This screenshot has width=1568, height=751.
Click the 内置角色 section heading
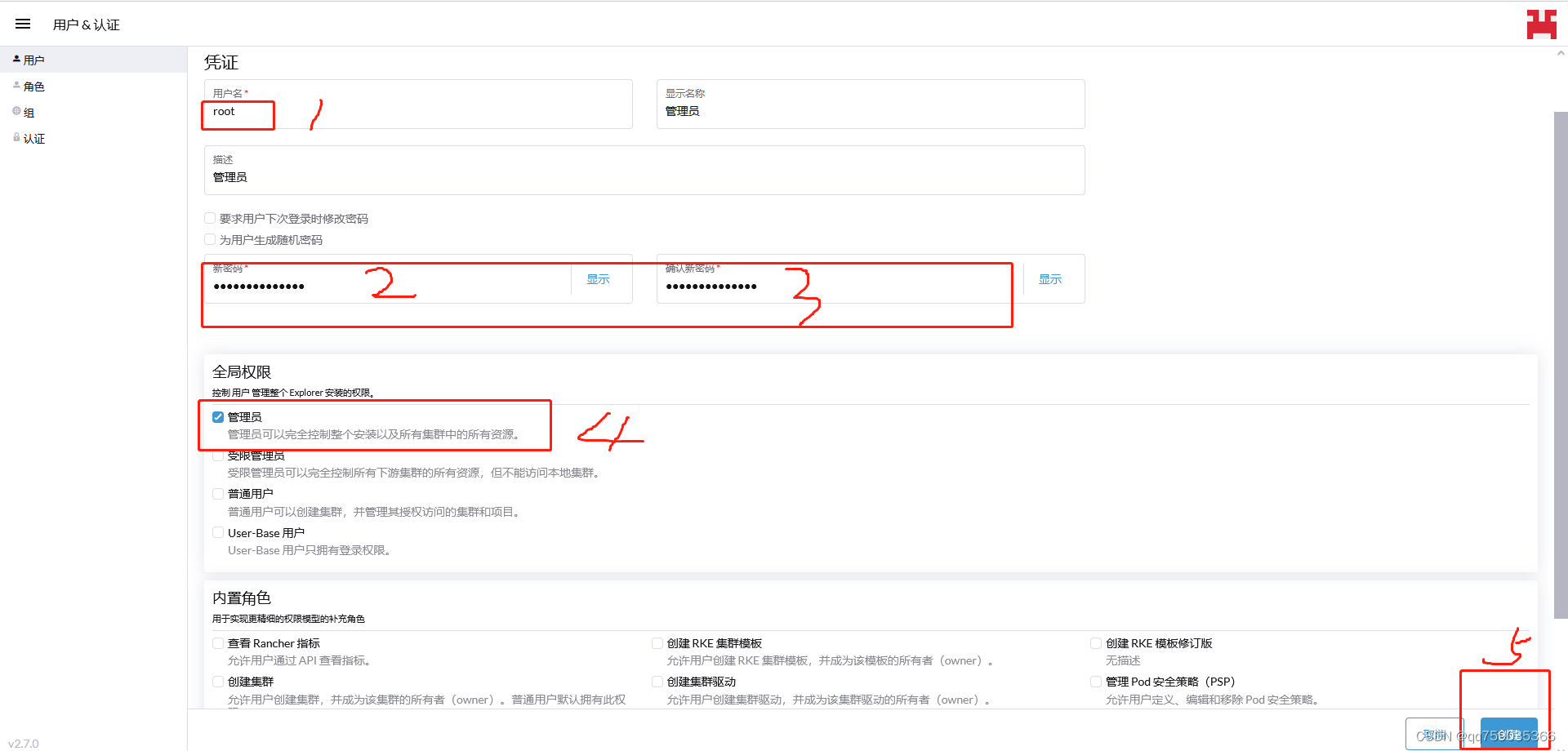[x=242, y=598]
